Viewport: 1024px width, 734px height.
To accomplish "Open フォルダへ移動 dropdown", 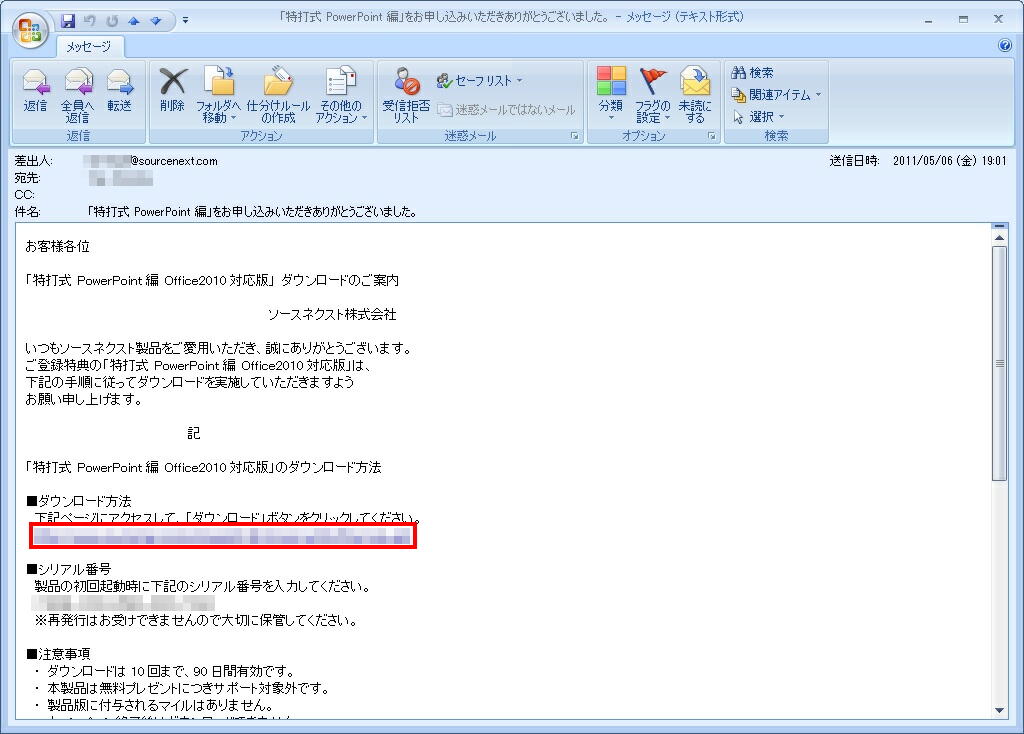I will 219,95.
